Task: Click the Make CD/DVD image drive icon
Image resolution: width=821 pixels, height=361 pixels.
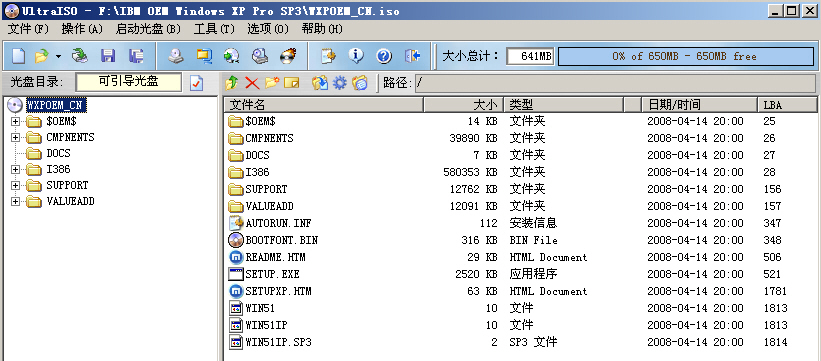Action: coord(176,56)
